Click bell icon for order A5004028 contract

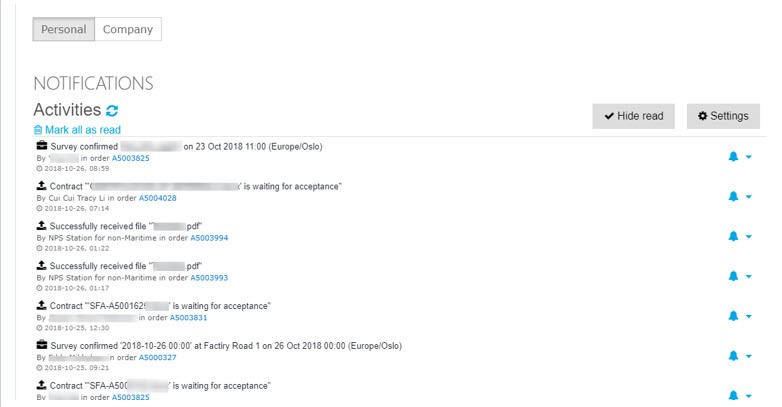[733, 197]
